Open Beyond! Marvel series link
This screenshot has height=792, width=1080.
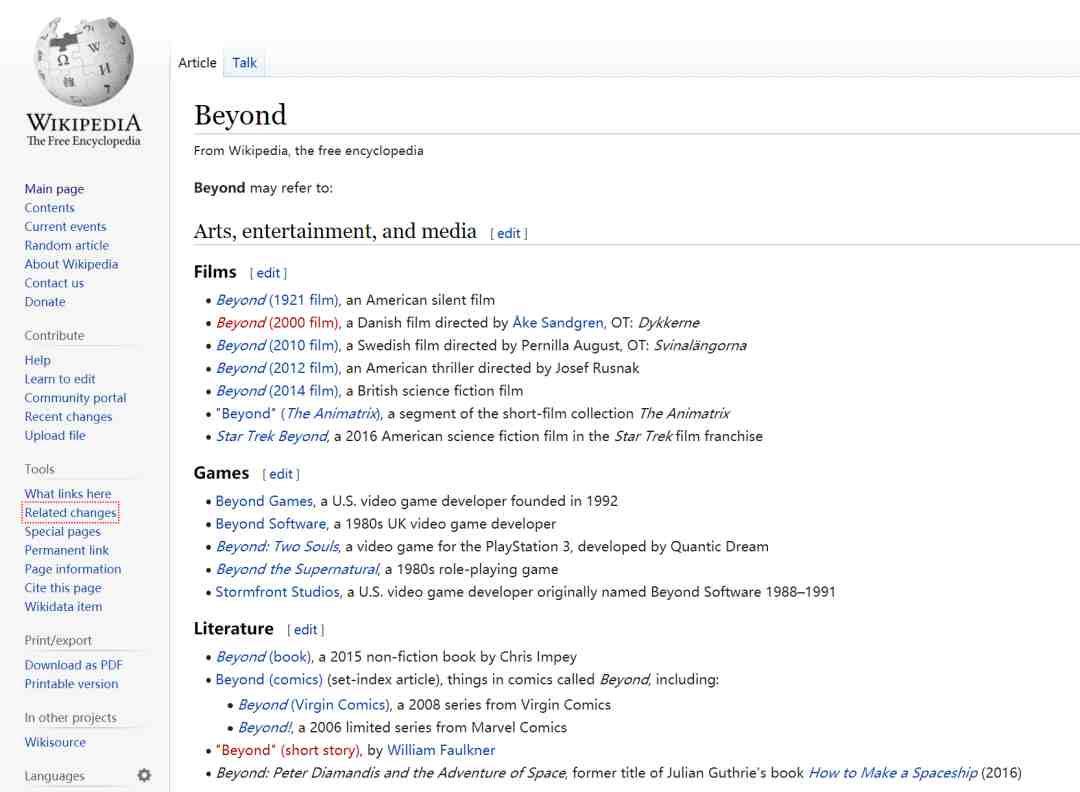pos(265,728)
